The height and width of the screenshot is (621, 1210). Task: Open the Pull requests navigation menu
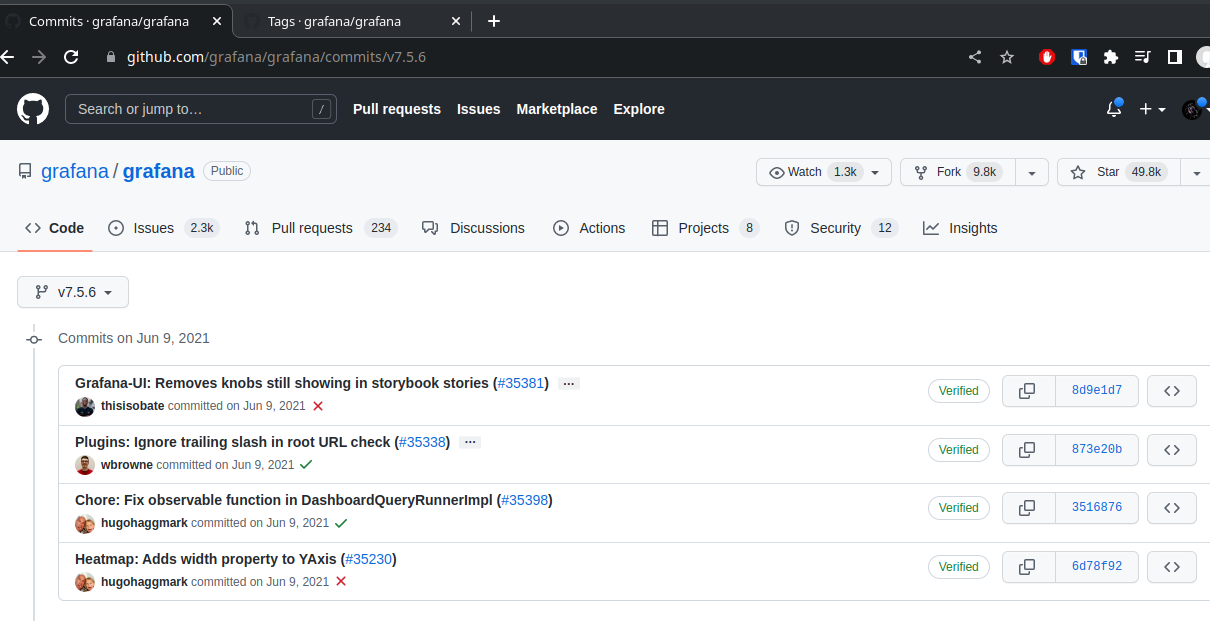(396, 108)
